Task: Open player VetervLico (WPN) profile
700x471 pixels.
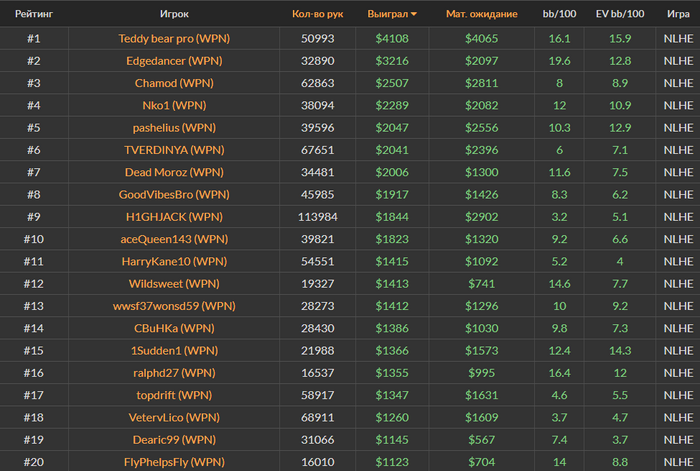Action: [174, 418]
